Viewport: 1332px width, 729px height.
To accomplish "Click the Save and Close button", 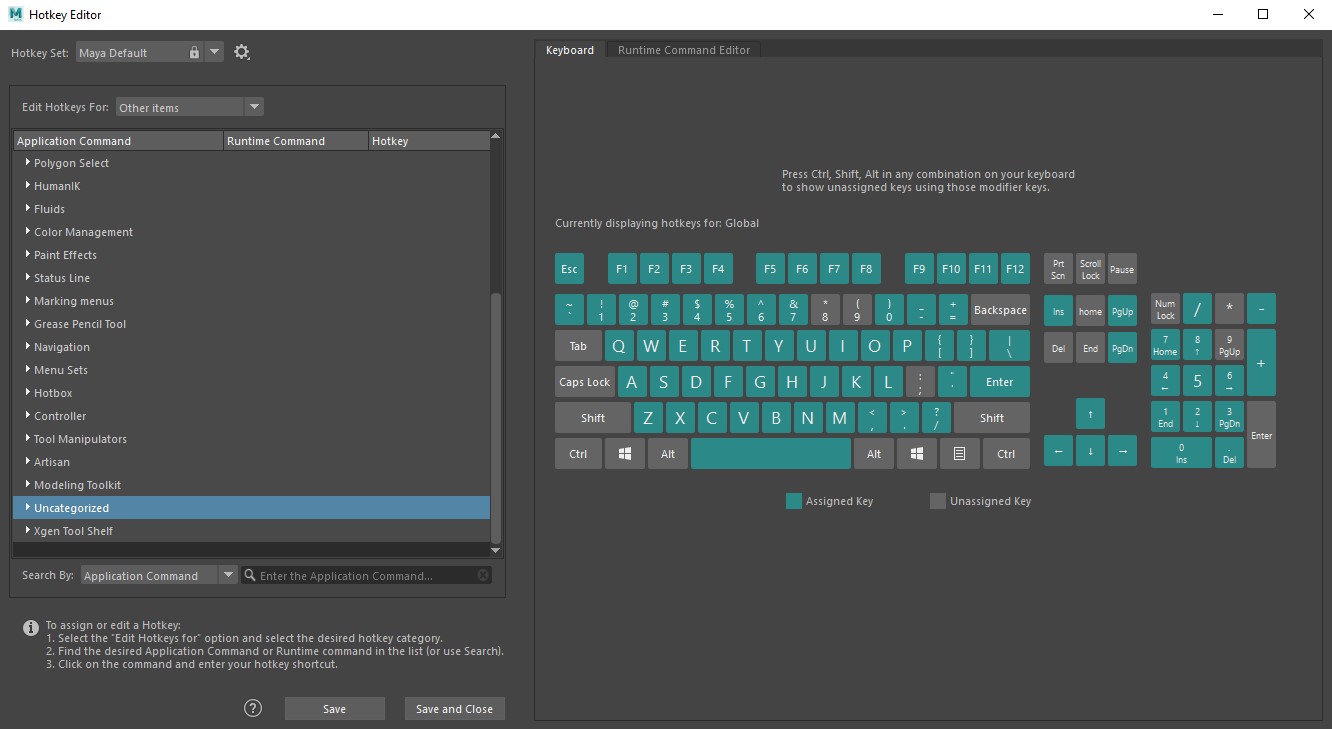I will 454,708.
